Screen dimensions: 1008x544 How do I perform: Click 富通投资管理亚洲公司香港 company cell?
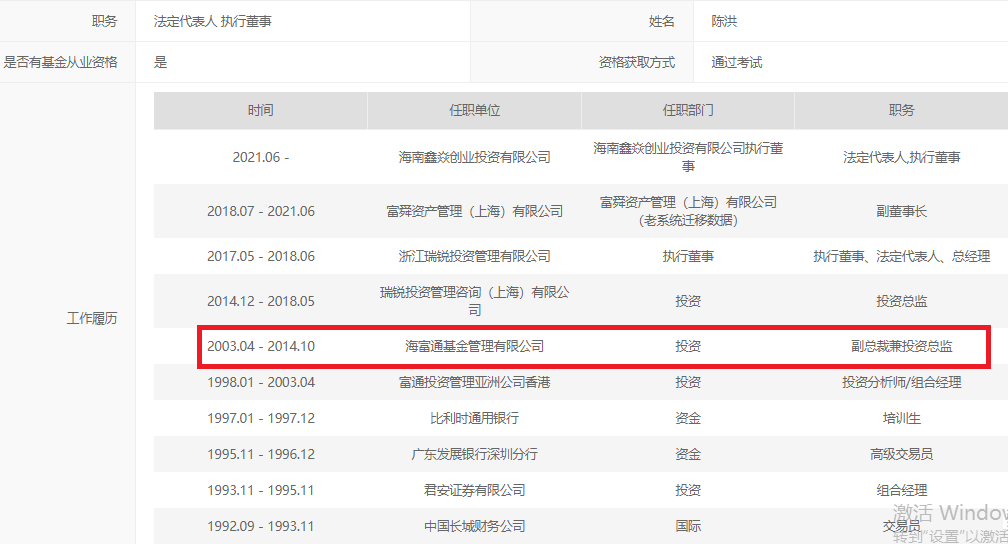[x=474, y=382]
